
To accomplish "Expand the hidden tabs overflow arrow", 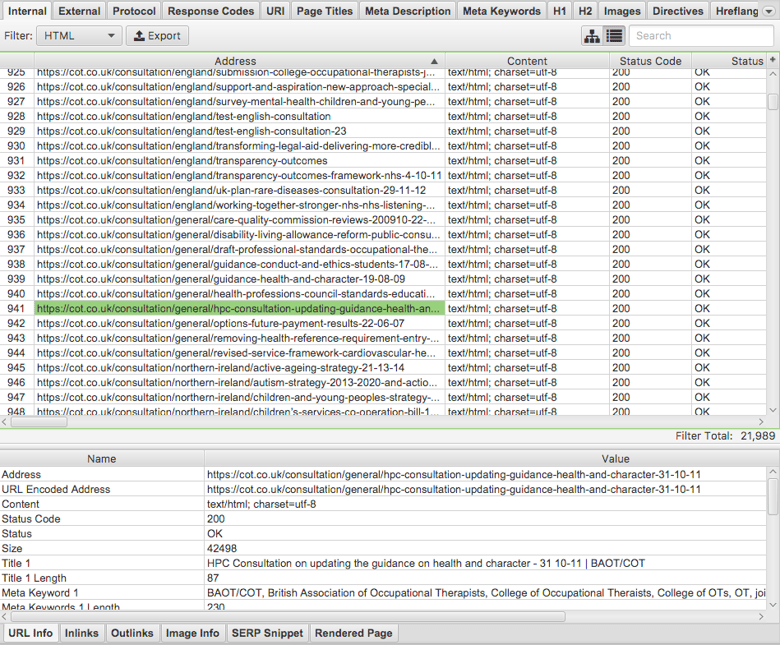I will [769, 11].
